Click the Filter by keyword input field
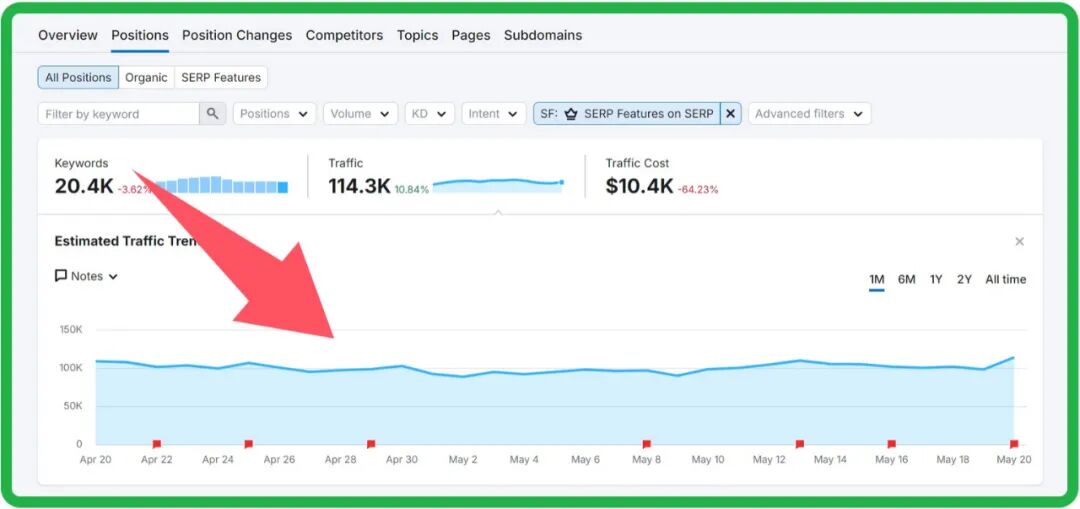Viewport: 1080px width, 509px height. point(118,114)
